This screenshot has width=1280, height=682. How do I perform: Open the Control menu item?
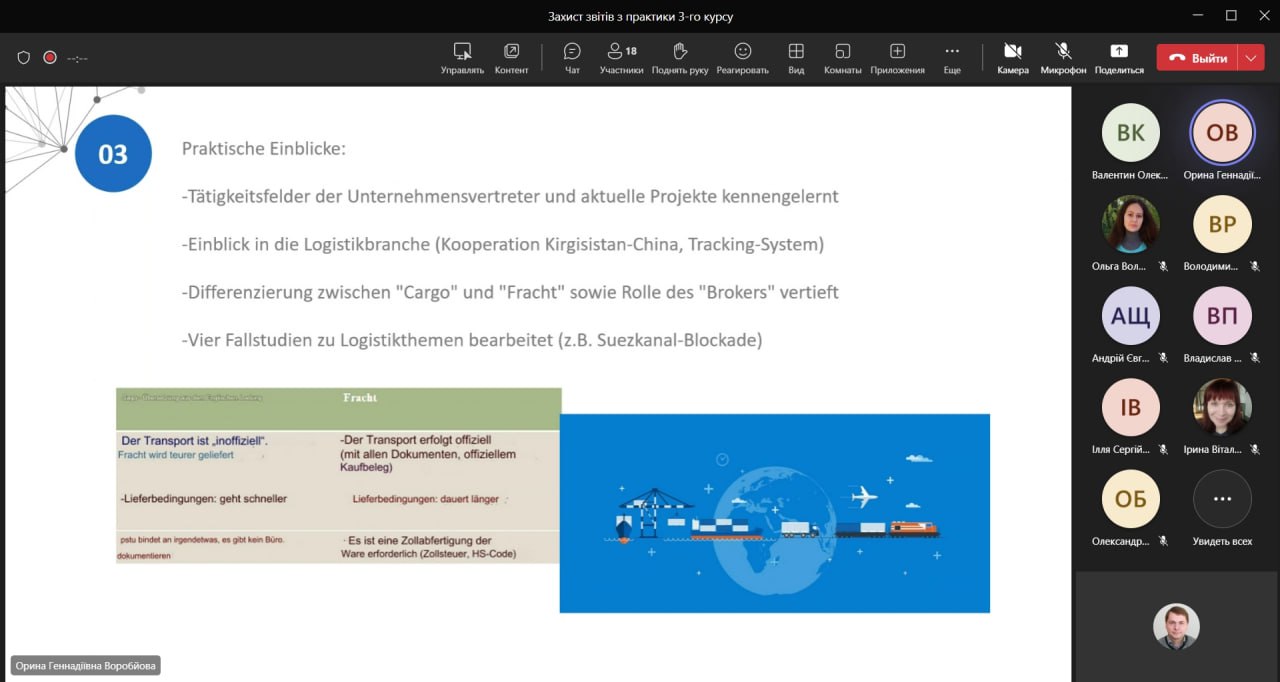462,58
